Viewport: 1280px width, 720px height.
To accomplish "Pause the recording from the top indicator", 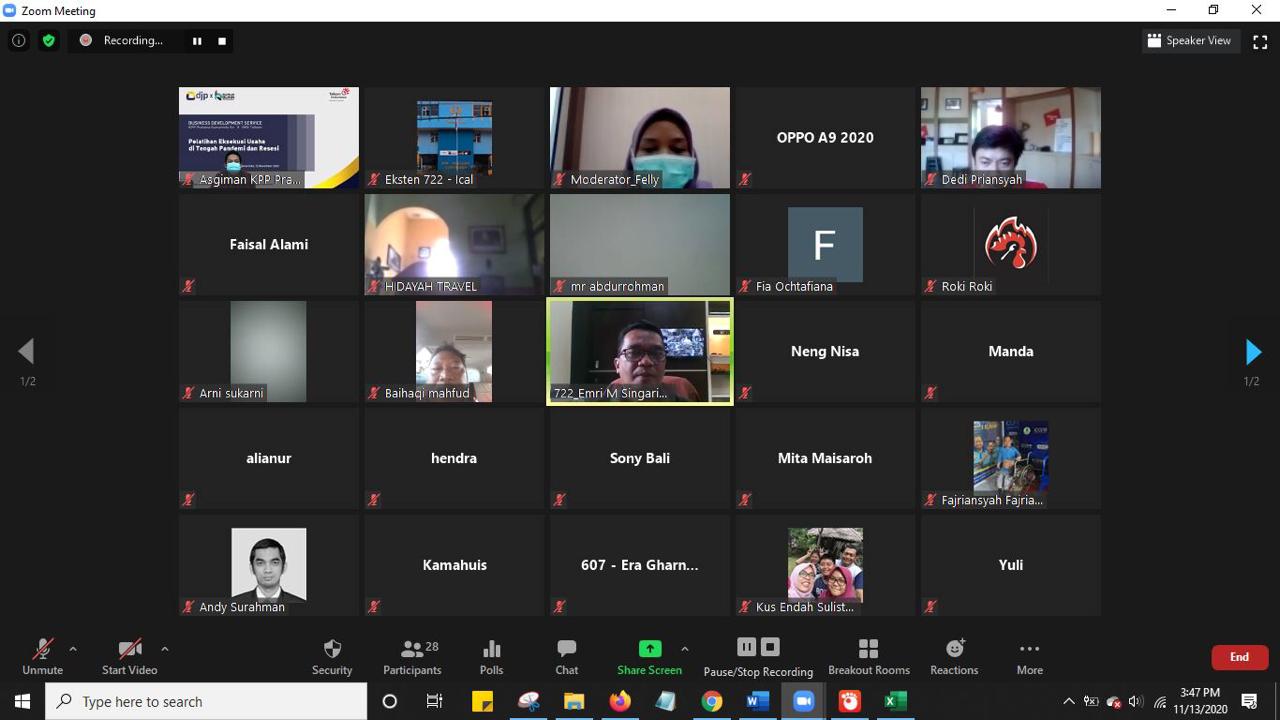I will [197, 41].
